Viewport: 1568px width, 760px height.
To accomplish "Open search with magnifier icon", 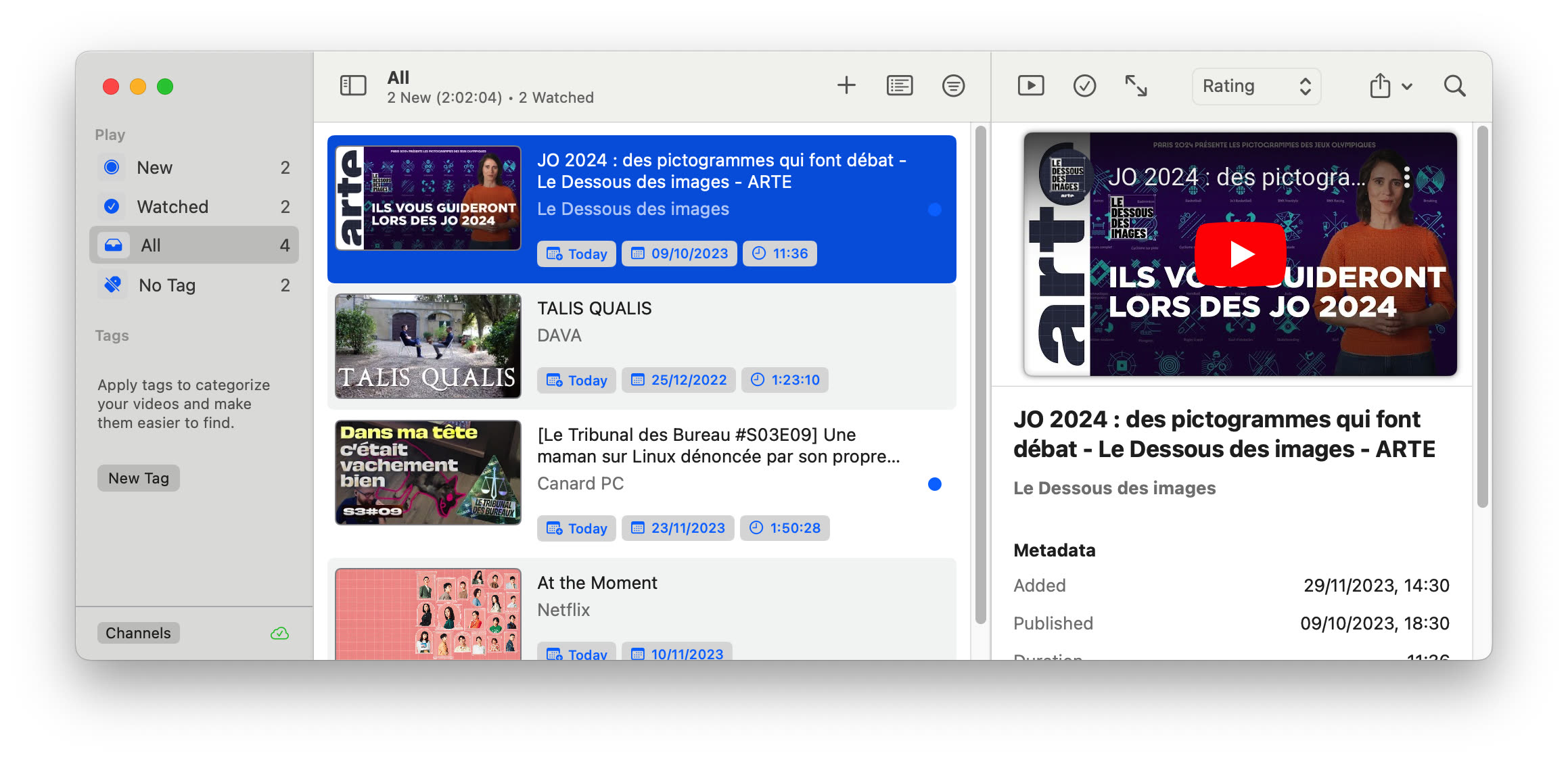I will click(x=1454, y=86).
